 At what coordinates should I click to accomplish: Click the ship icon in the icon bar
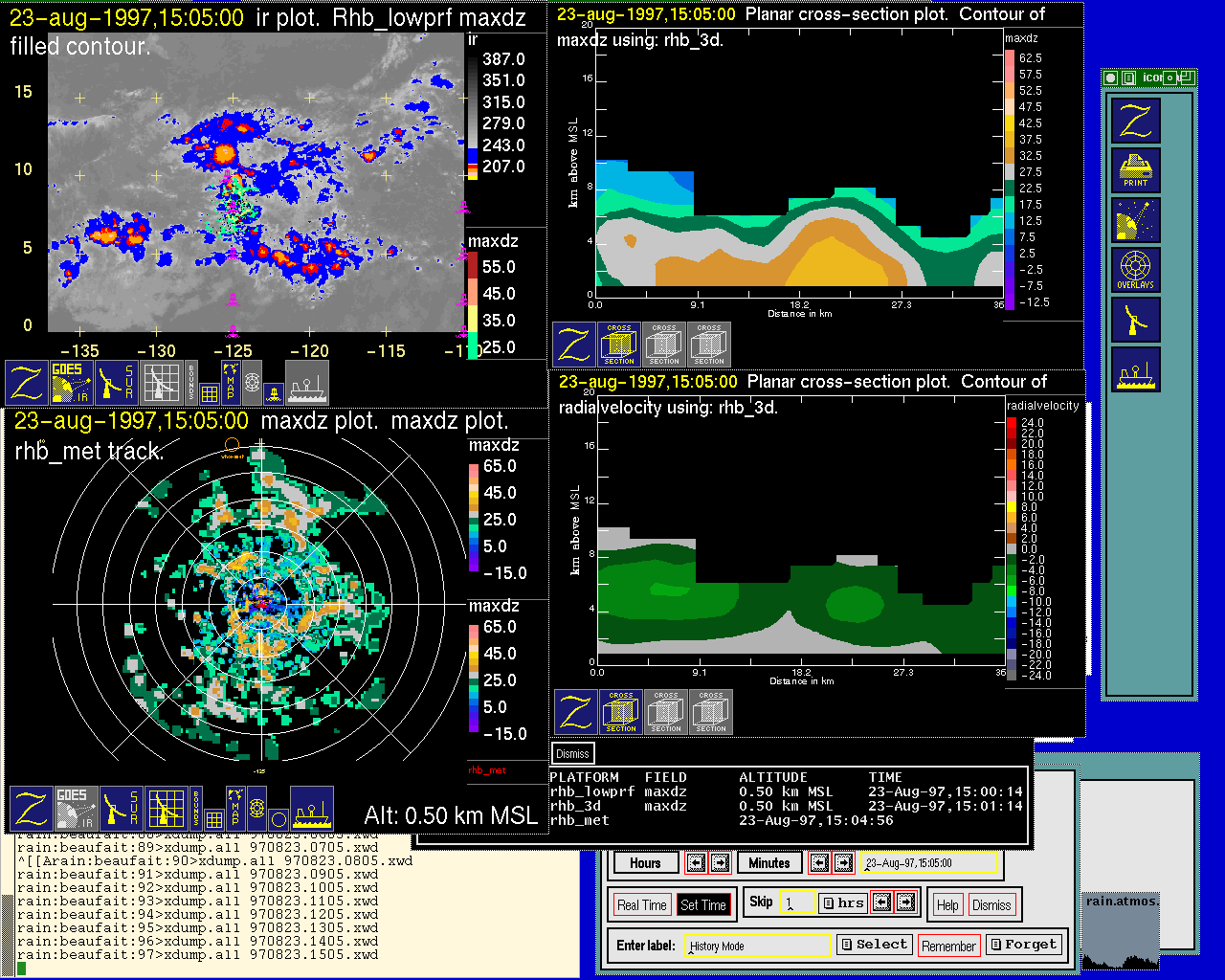tap(1135, 369)
